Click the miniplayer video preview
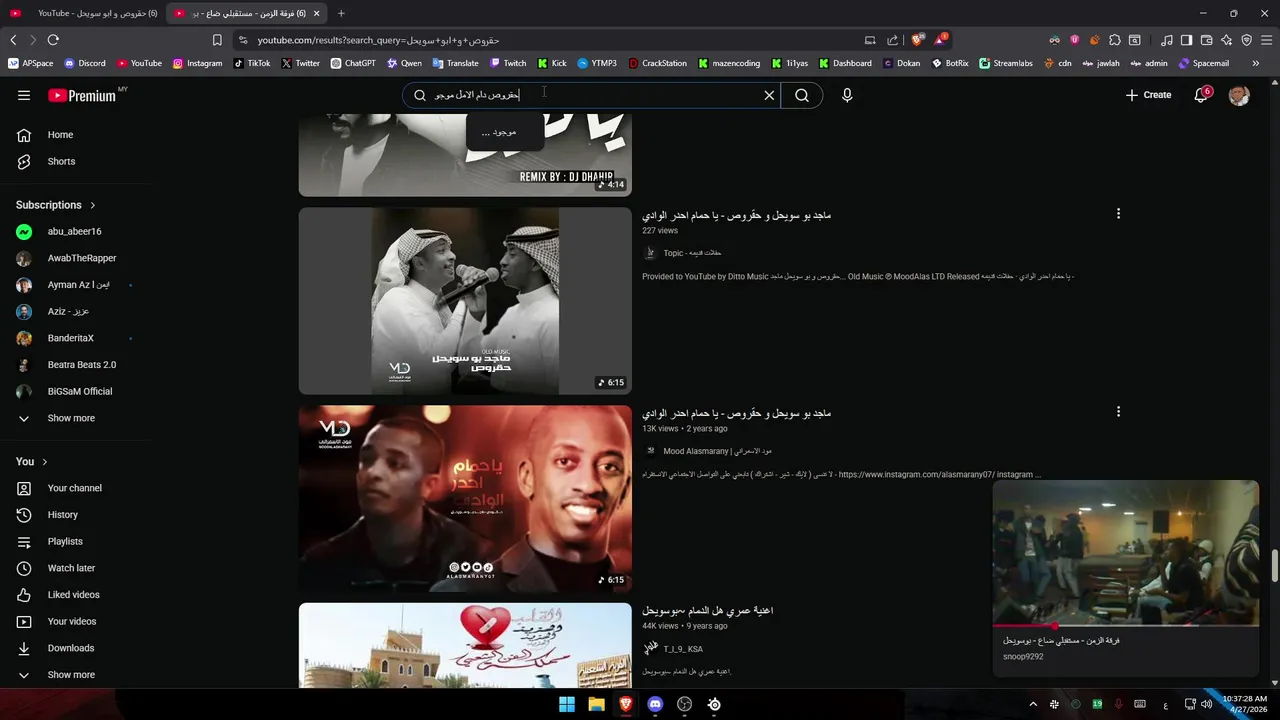The height and width of the screenshot is (720, 1280). (x=1125, y=553)
